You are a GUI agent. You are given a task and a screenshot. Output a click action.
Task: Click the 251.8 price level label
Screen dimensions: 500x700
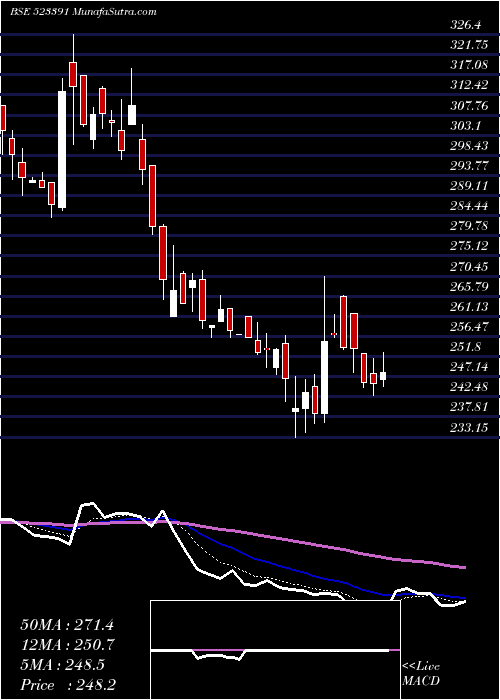(466, 346)
